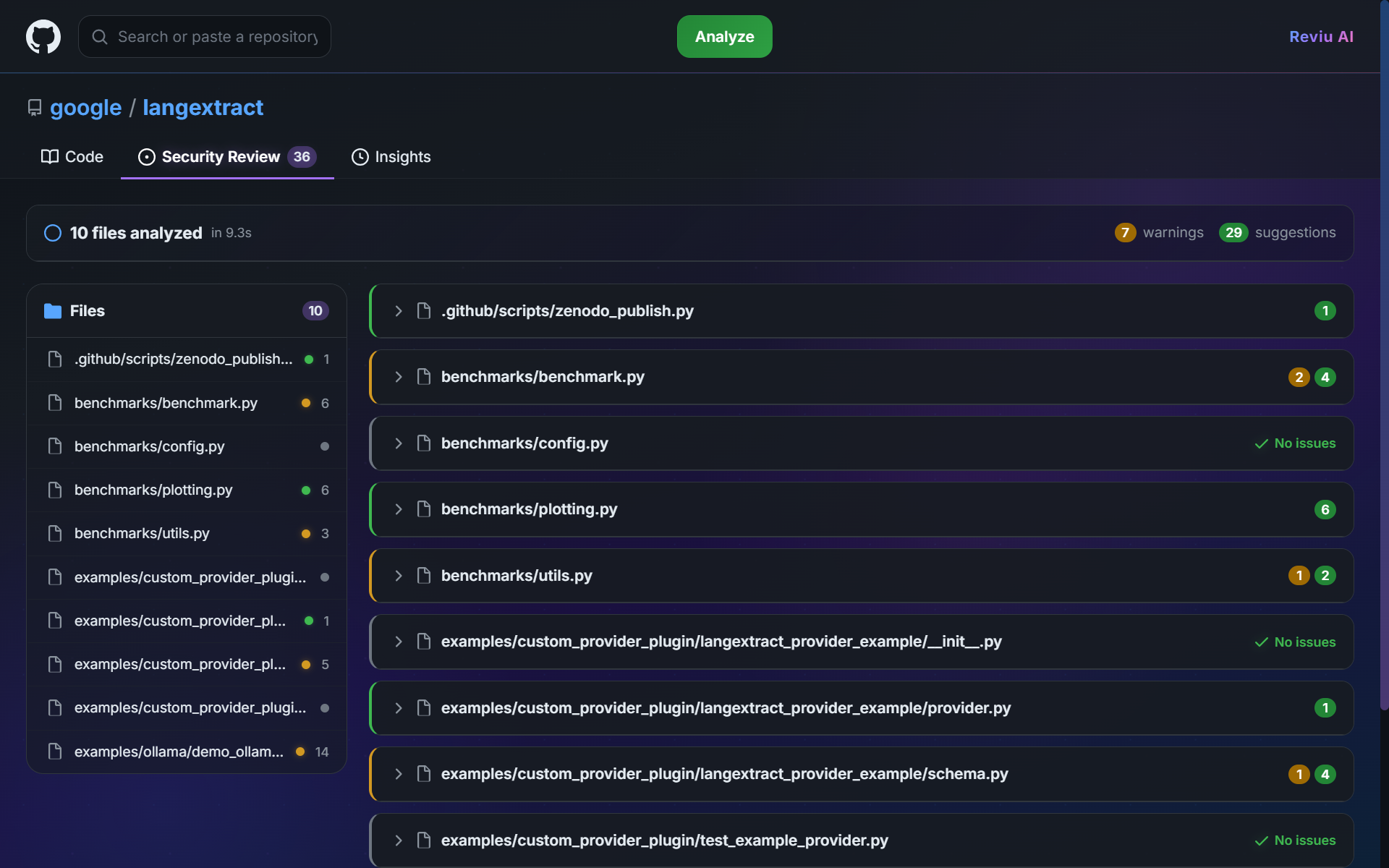
Task: Click the blue Files folder icon
Action: click(x=53, y=311)
